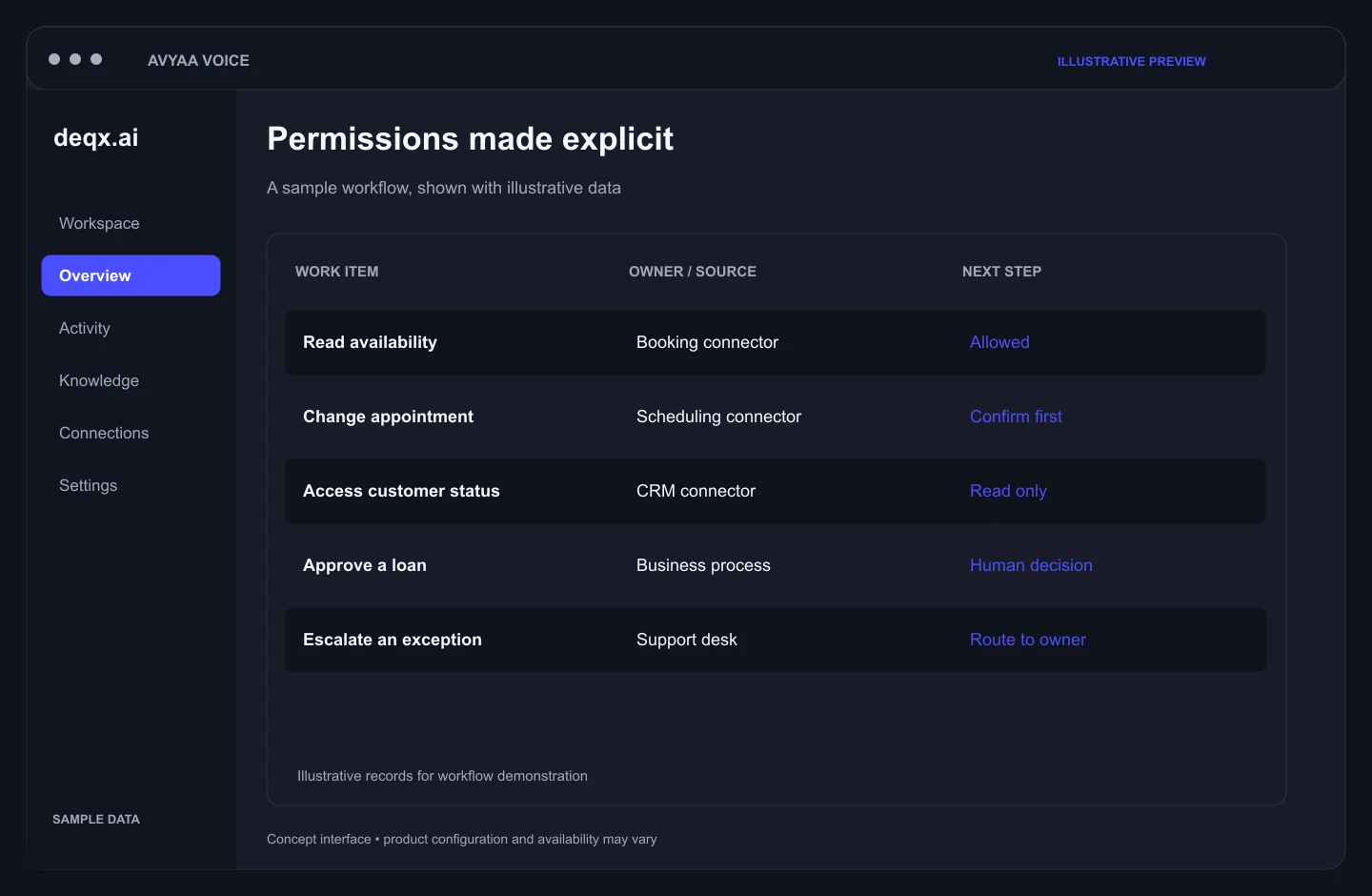Viewport: 1372px width, 896px height.
Task: Open Connections in the sidebar
Action: coord(104,433)
